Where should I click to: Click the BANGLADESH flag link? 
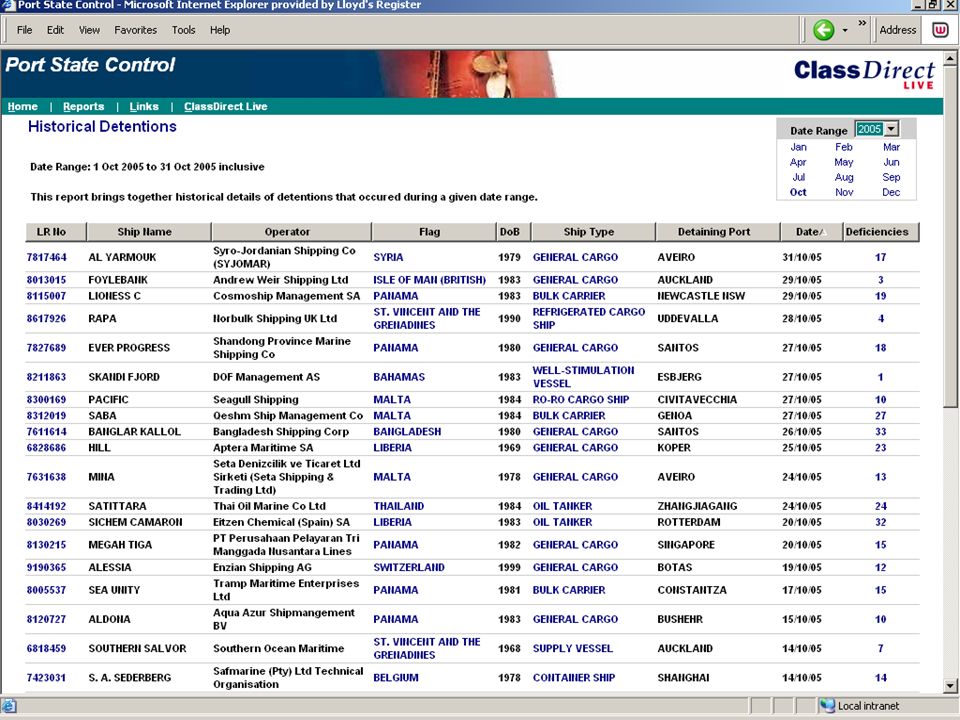(x=407, y=432)
